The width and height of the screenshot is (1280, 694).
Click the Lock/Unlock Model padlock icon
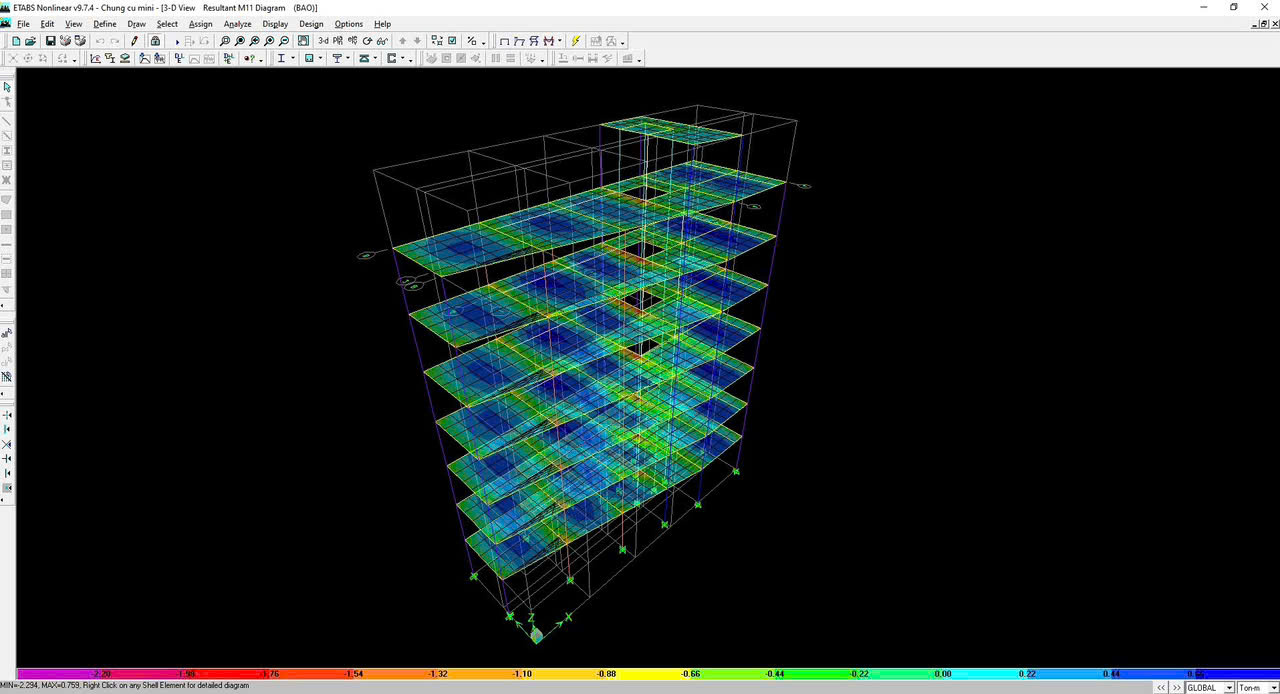[x=155, y=41]
